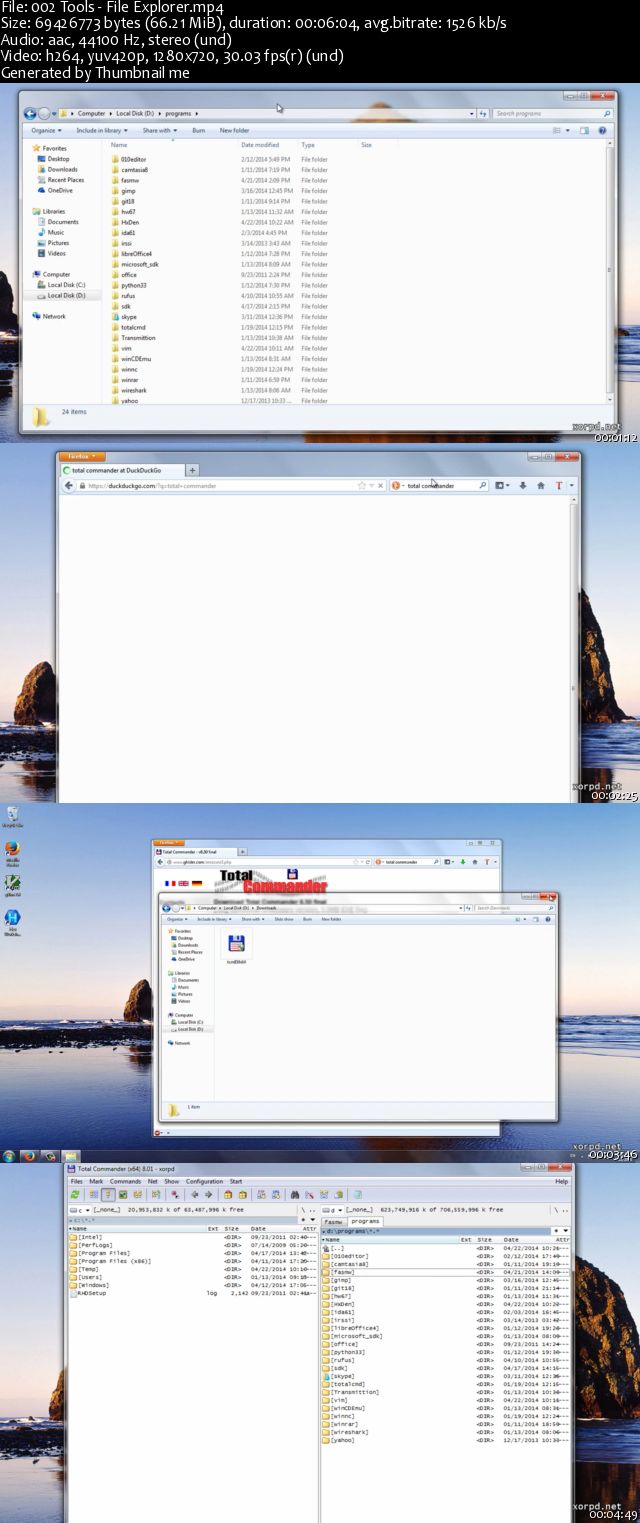Click the Forward arrow in Total Commander toolbar
640x1523 pixels.
[208, 1194]
